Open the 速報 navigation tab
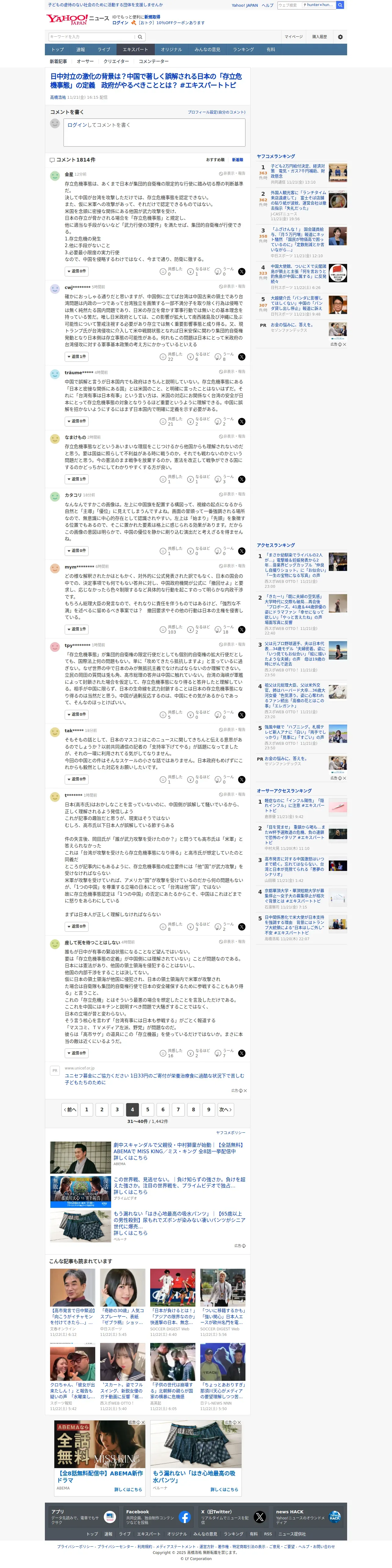 (80, 49)
